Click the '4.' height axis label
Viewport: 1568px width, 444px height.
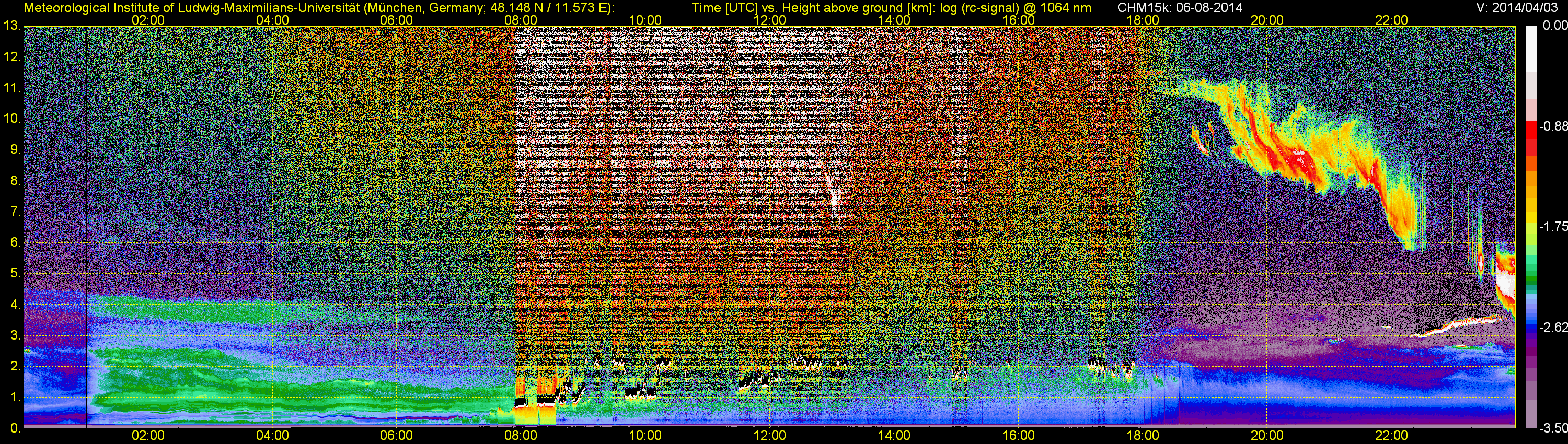click(x=15, y=304)
